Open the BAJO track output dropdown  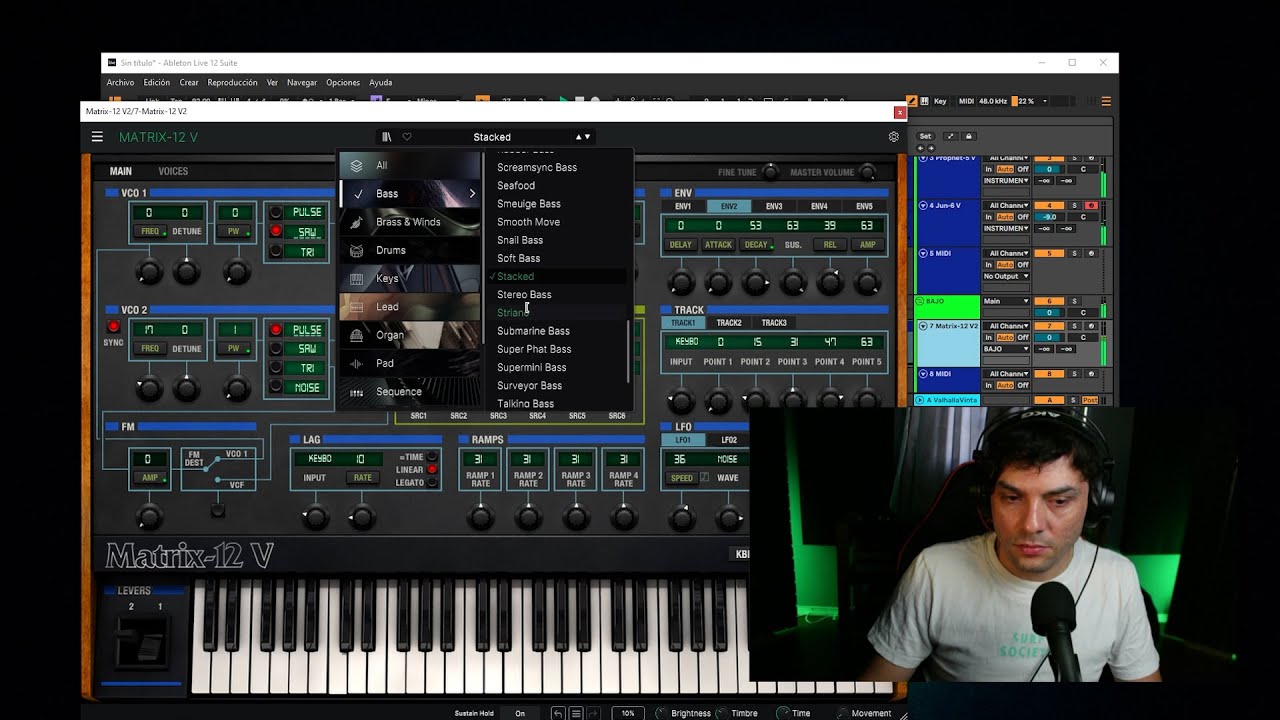point(1006,301)
